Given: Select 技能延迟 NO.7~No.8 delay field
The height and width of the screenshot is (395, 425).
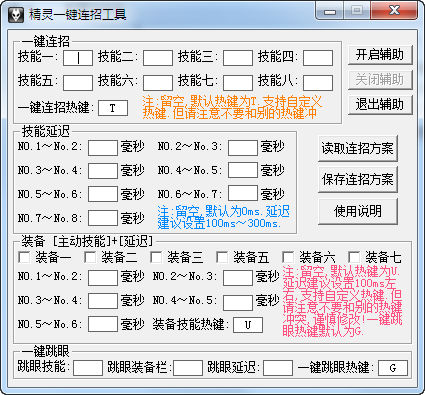Looking at the screenshot, I should point(103,218).
